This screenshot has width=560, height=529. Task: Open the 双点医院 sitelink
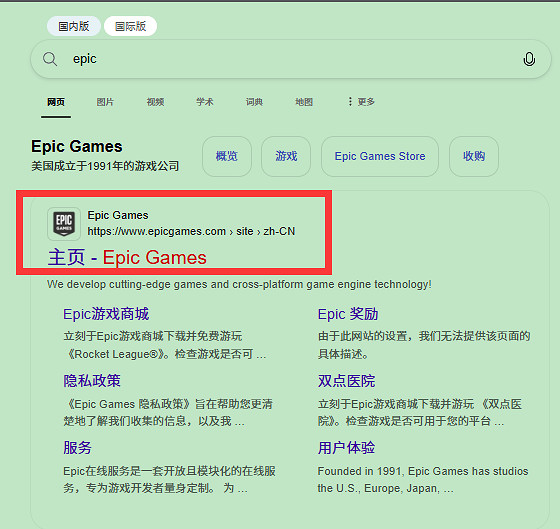pyautogui.click(x=346, y=381)
